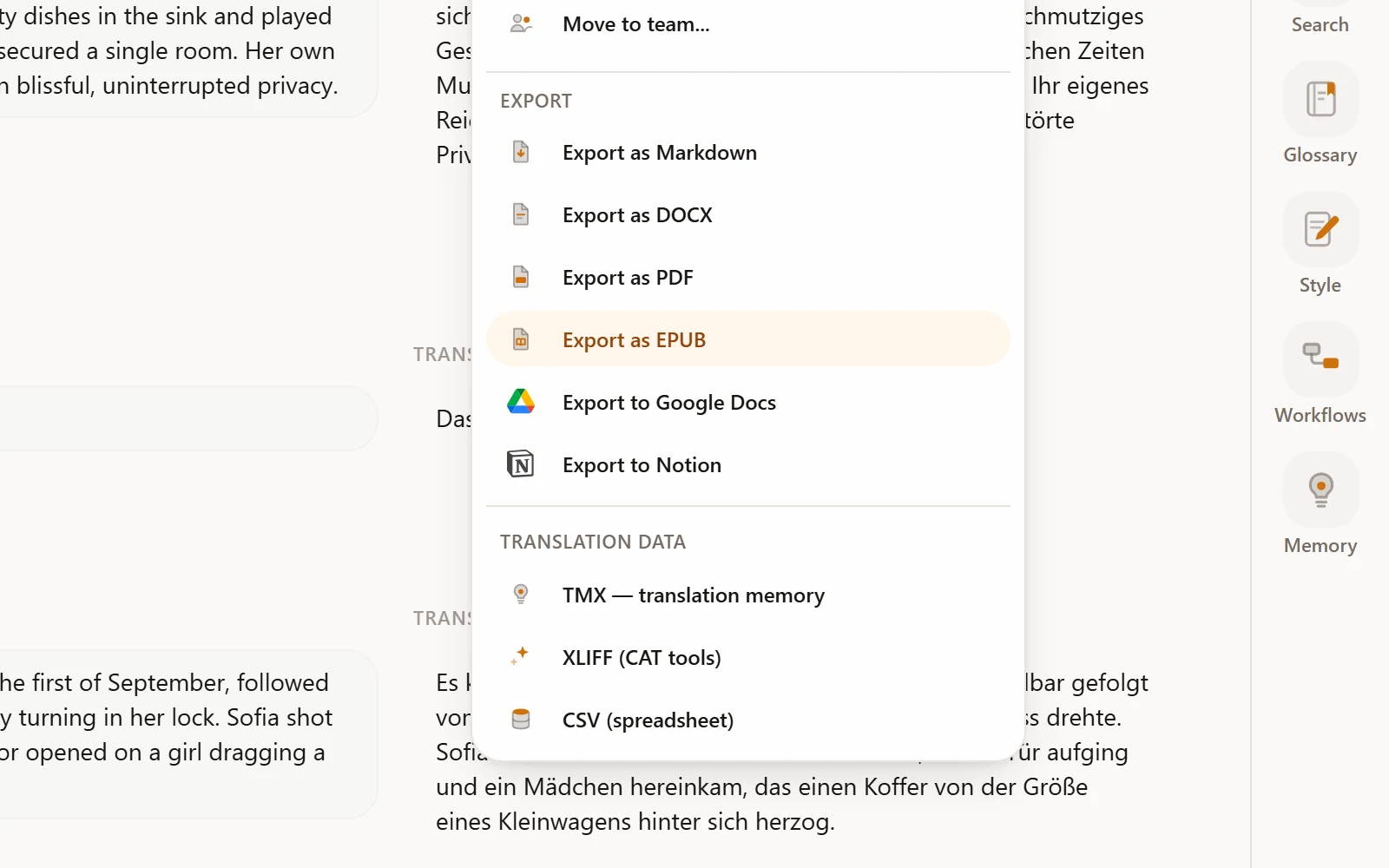Pick Export as EPUB
The image size is (1389, 868).
tap(748, 339)
